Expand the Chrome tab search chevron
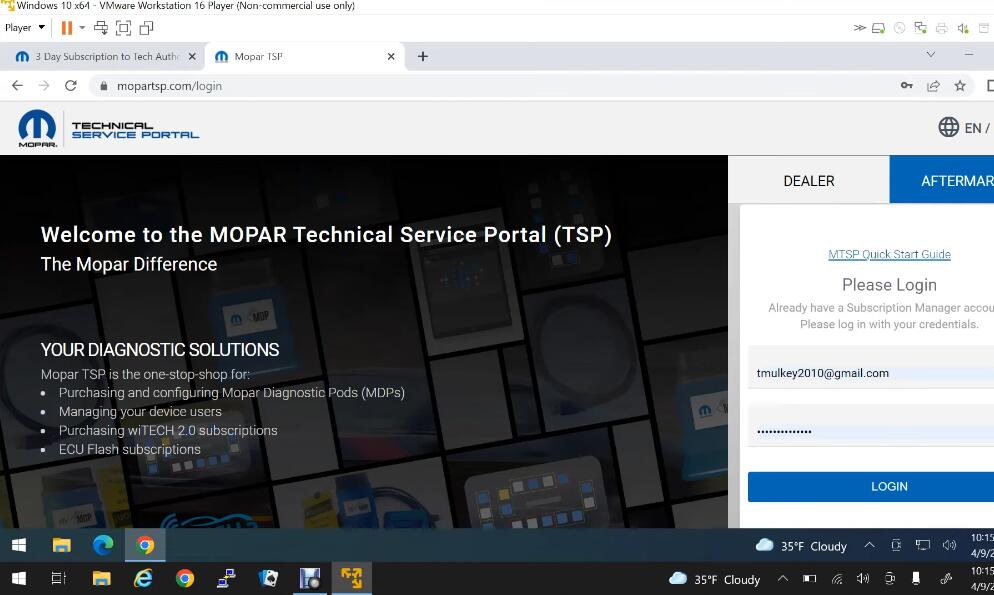The height and width of the screenshot is (595, 994). (931, 55)
